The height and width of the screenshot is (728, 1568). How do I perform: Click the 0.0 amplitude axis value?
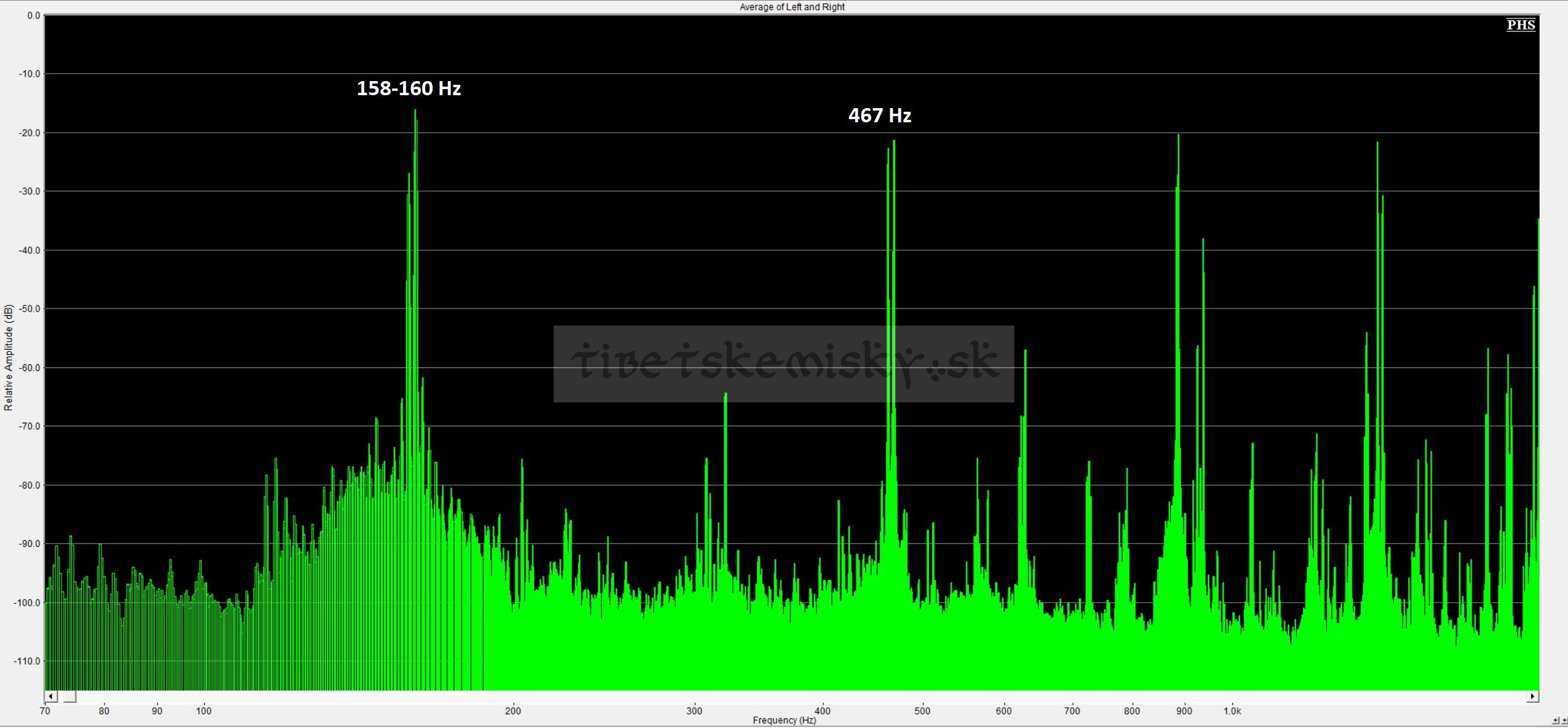click(33, 15)
